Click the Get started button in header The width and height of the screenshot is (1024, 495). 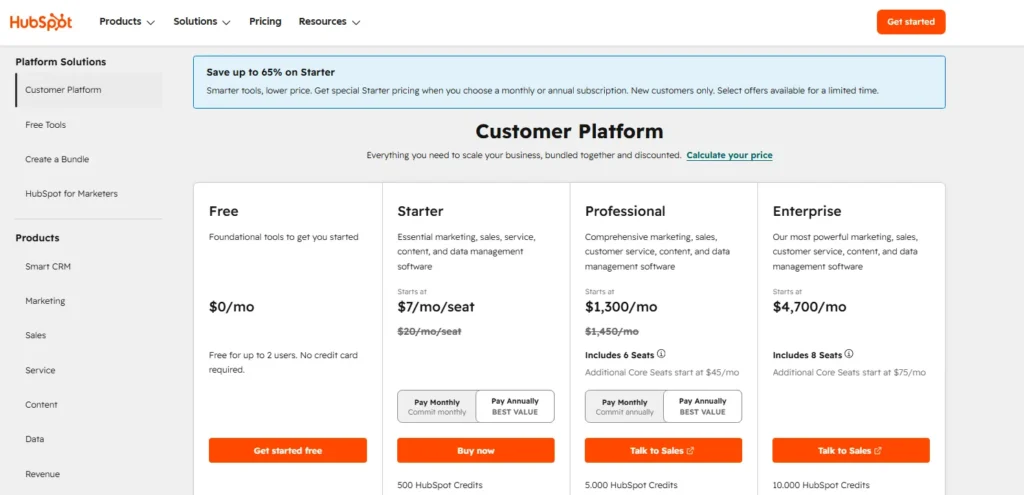[910, 22]
